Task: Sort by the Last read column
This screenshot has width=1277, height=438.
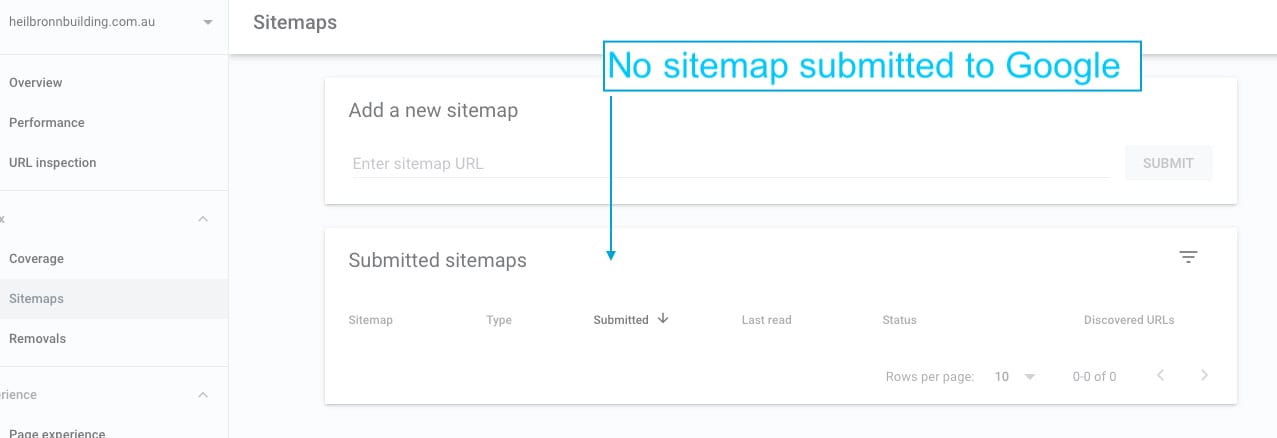Action: [766, 320]
